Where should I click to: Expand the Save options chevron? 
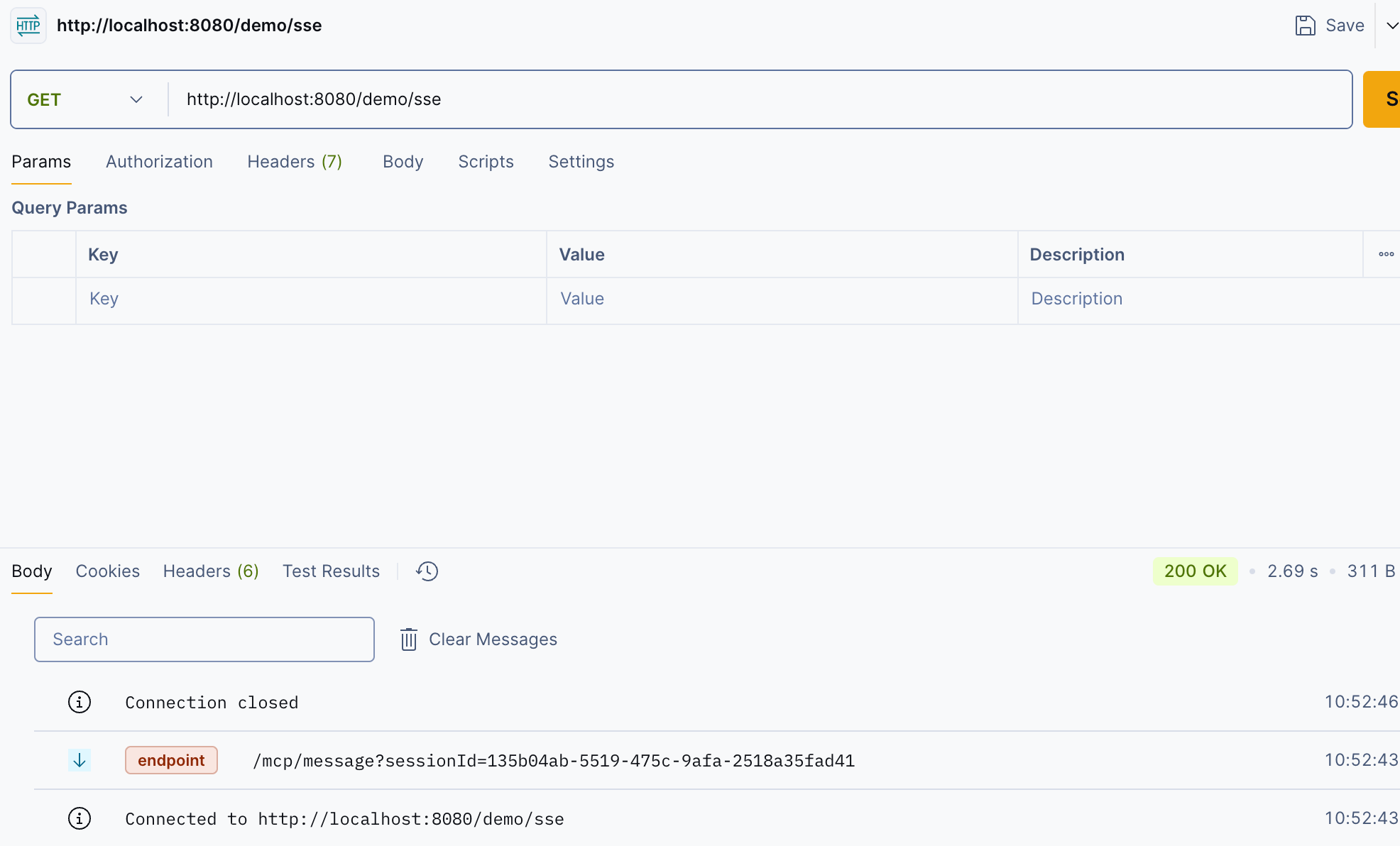coord(1391,25)
